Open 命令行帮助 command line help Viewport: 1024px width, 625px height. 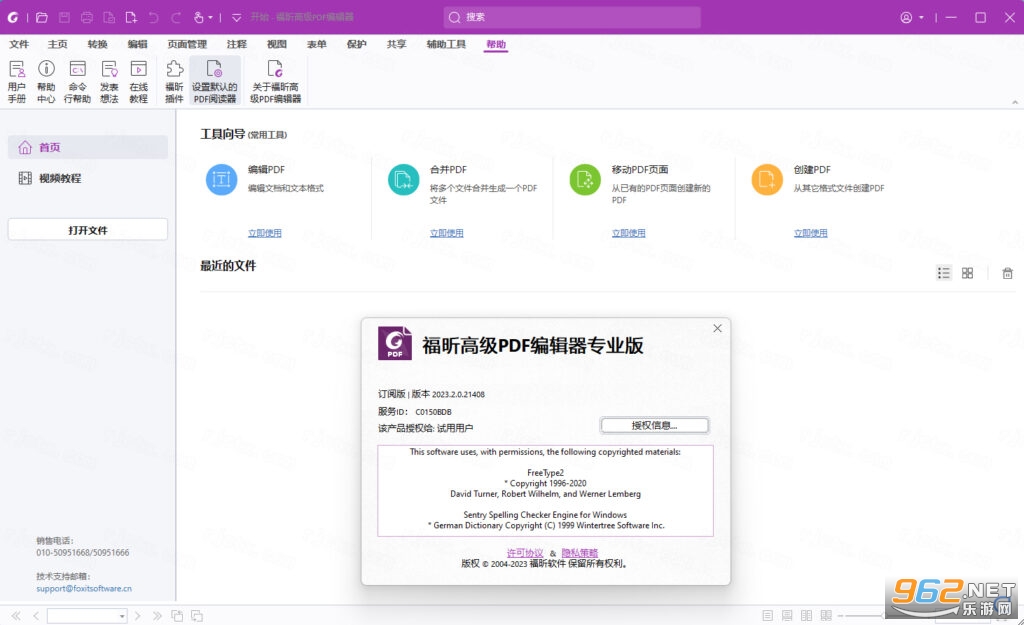(77, 82)
